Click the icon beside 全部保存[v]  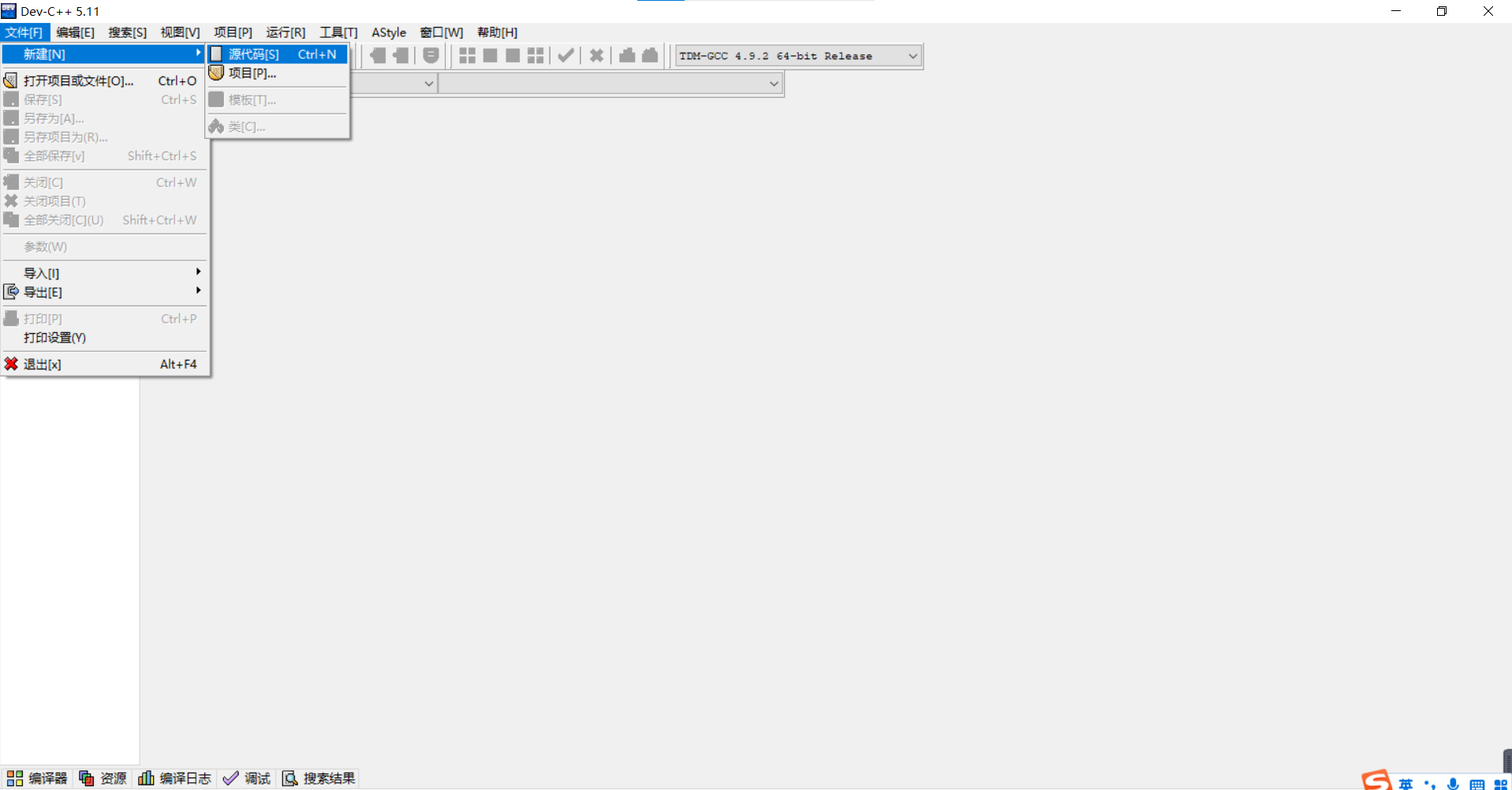tap(11, 155)
